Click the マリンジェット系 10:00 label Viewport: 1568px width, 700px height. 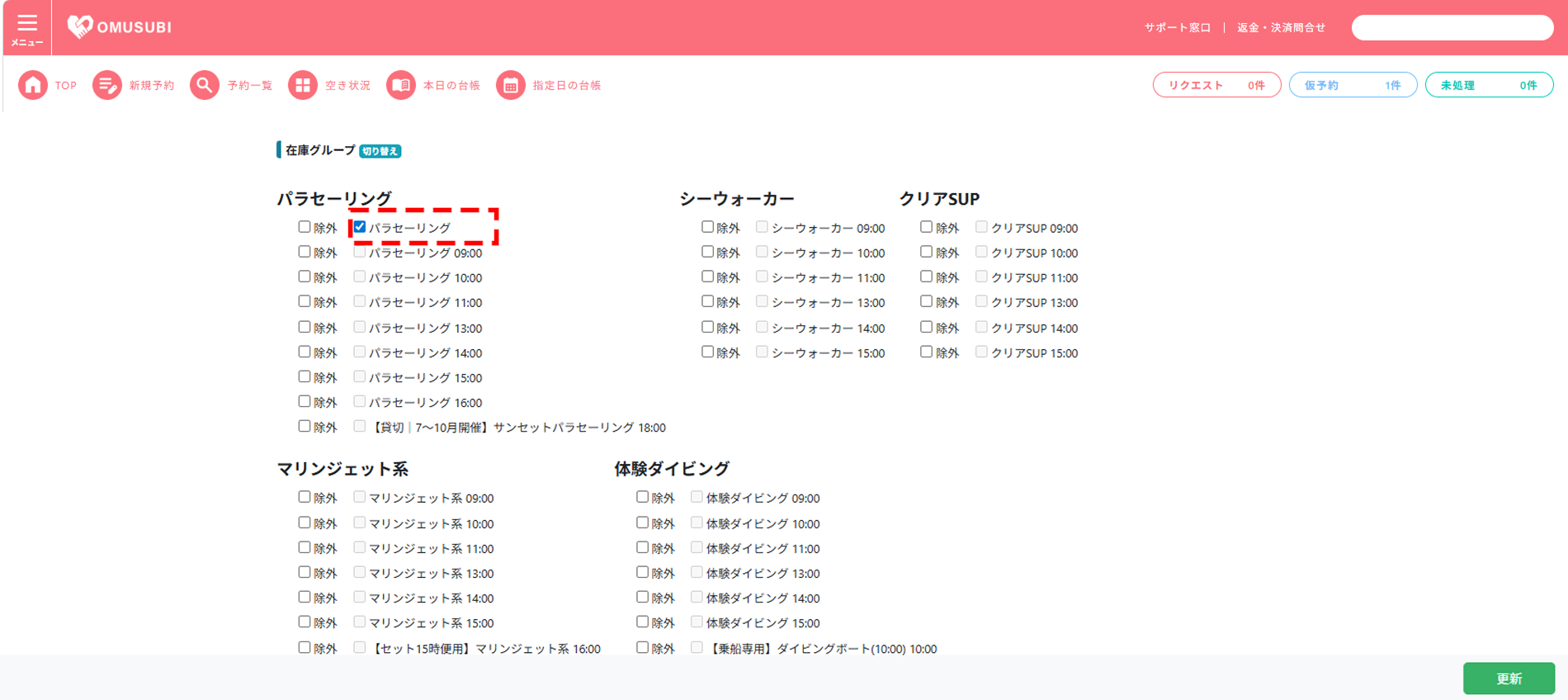pyautogui.click(x=431, y=524)
